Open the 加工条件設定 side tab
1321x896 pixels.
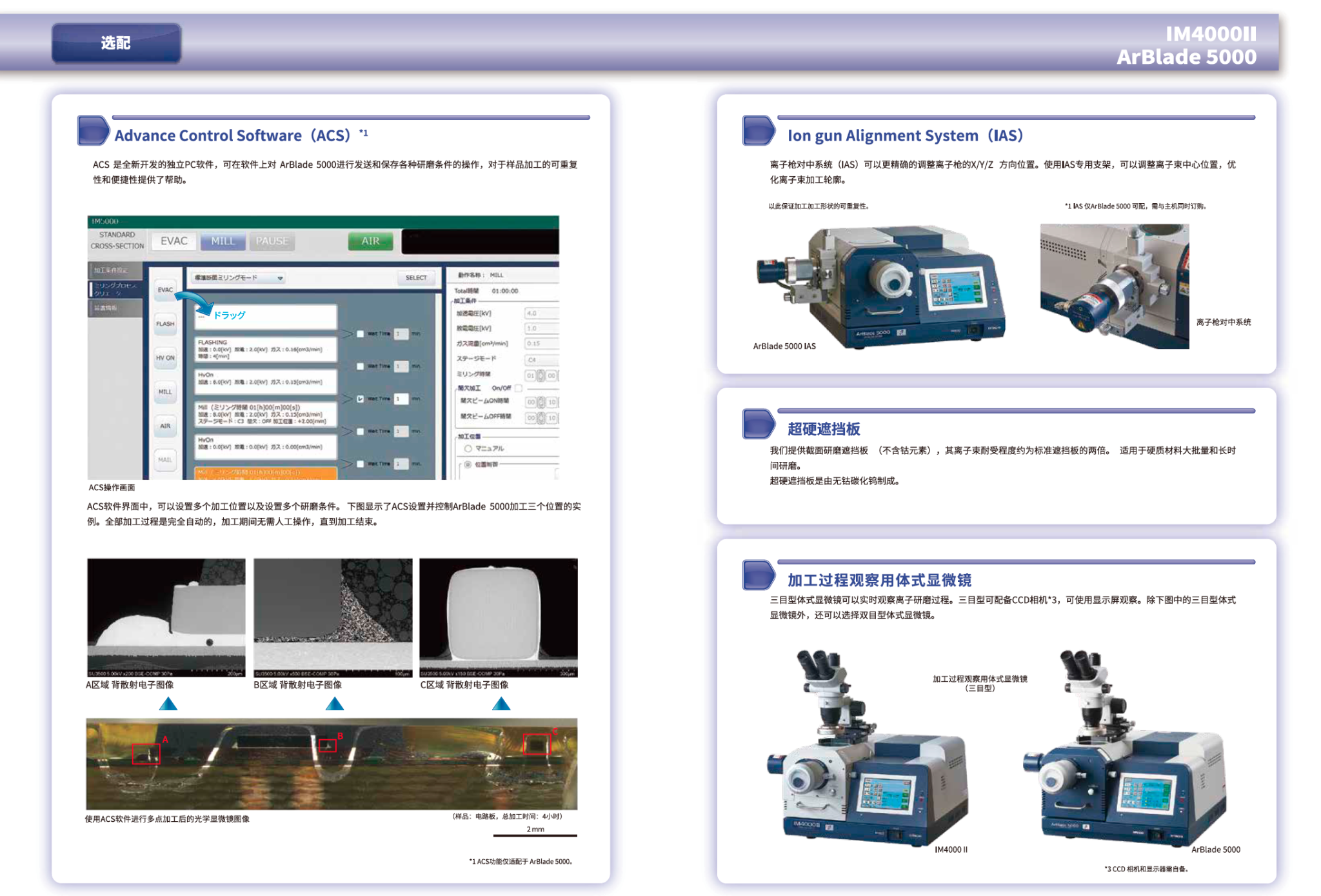coord(115,270)
